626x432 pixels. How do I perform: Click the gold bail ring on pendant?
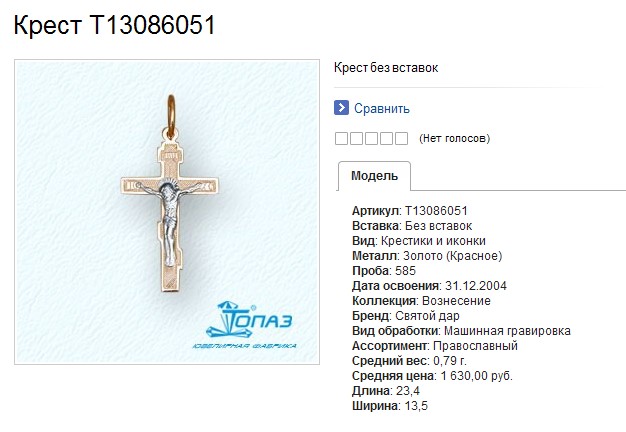pyautogui.click(x=171, y=116)
